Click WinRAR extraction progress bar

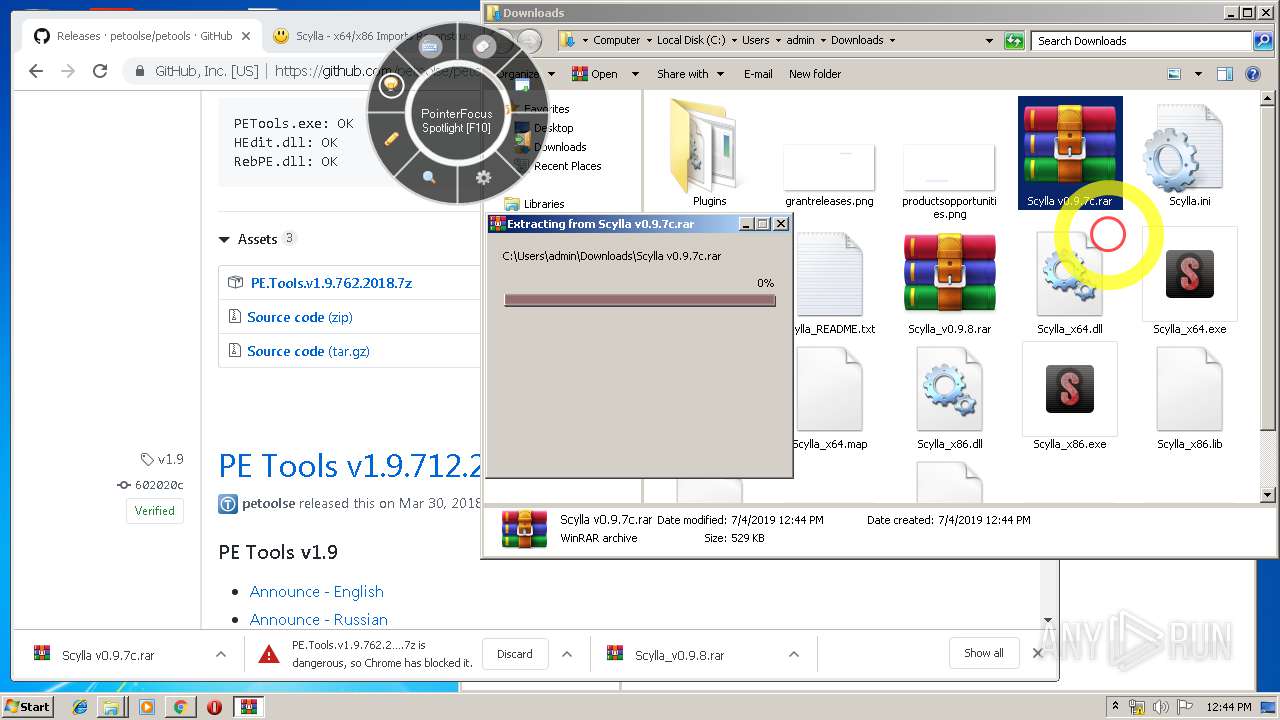click(x=640, y=300)
